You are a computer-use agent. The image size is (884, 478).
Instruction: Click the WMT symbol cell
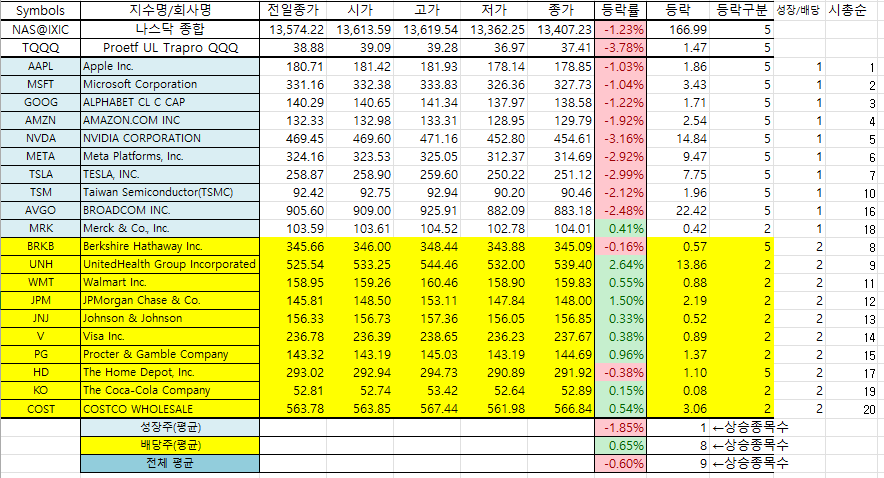click(41, 283)
